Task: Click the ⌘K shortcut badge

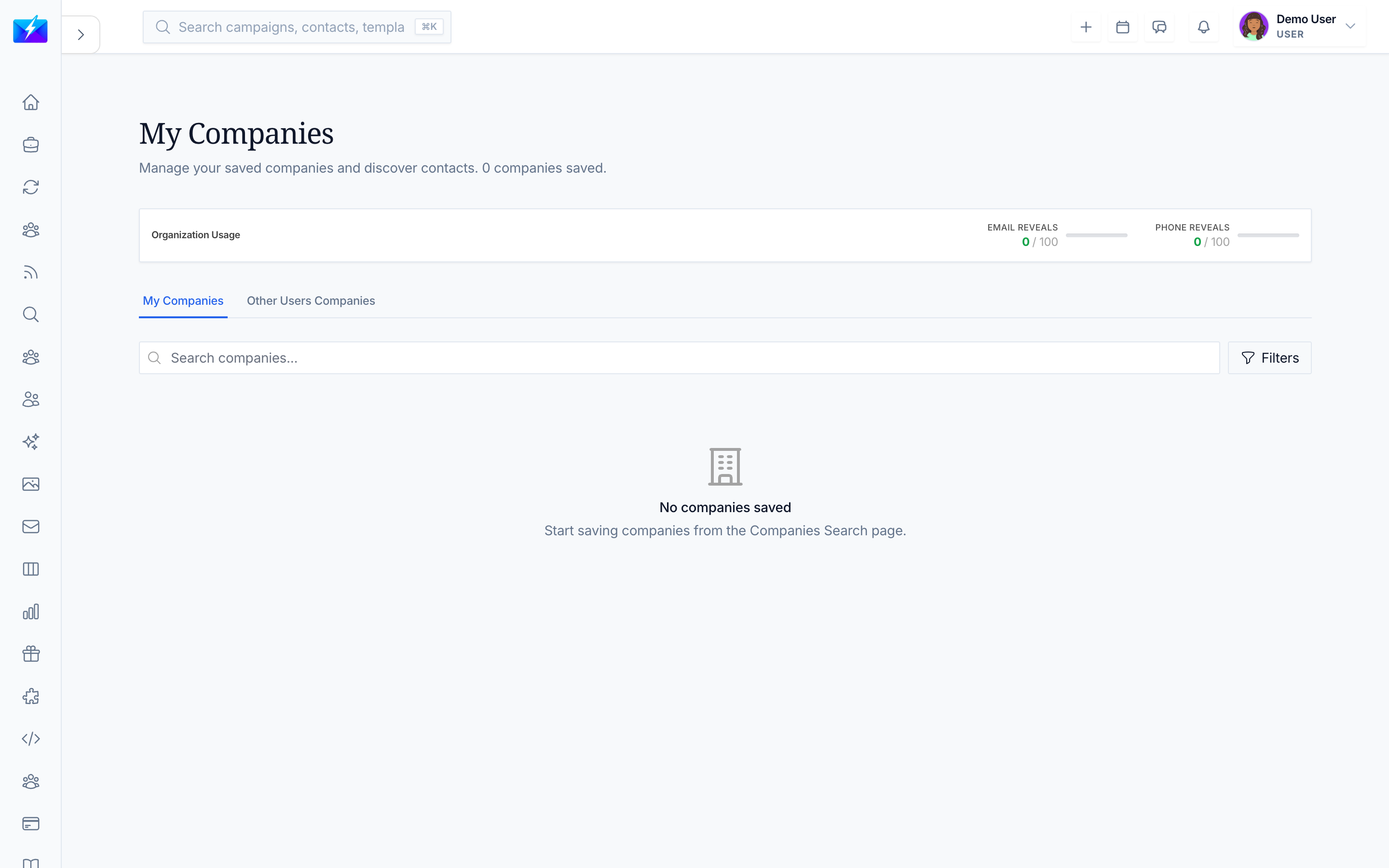Action: pyautogui.click(x=429, y=27)
